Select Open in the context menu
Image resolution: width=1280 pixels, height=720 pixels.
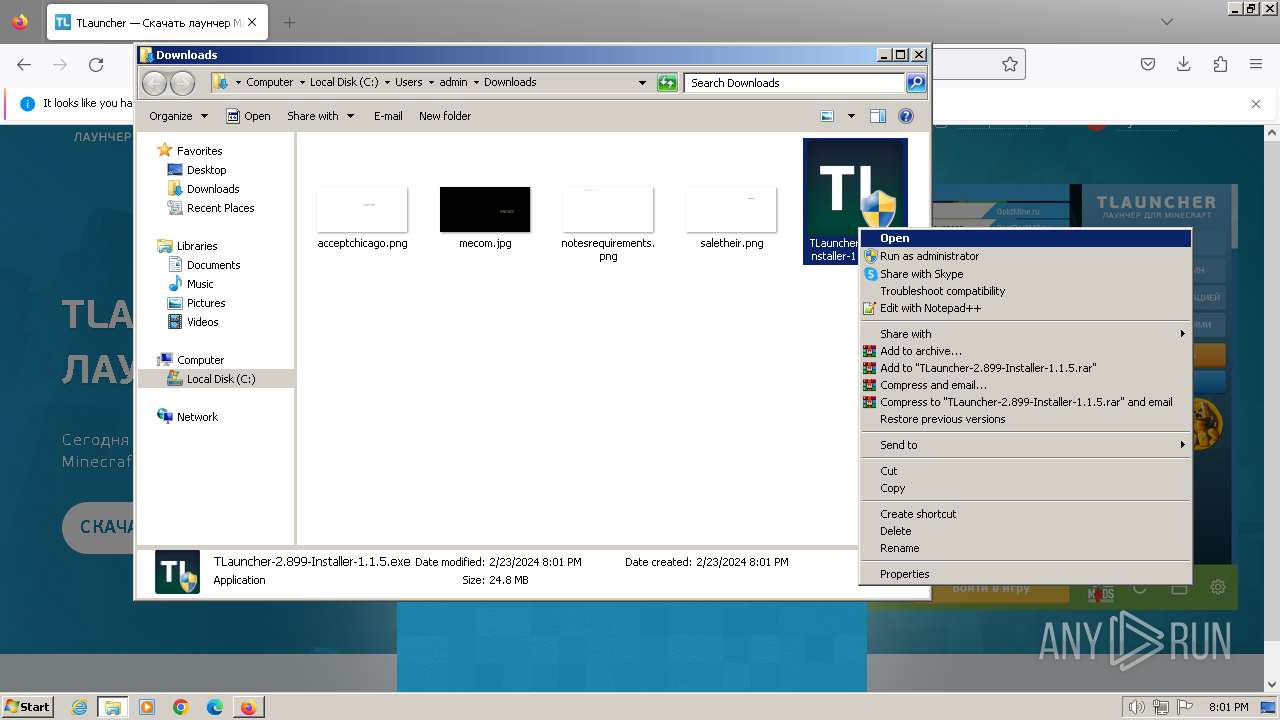tap(1025, 238)
